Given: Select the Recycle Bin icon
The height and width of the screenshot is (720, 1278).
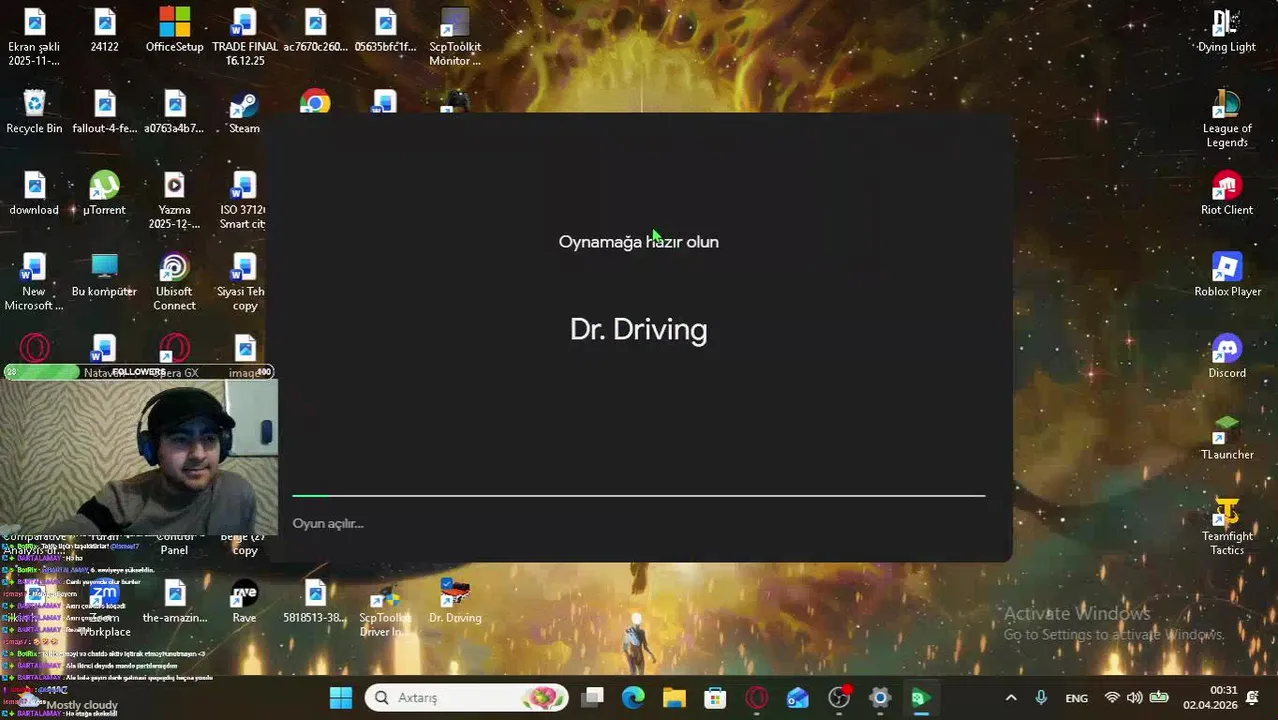Looking at the screenshot, I should click(34, 113).
